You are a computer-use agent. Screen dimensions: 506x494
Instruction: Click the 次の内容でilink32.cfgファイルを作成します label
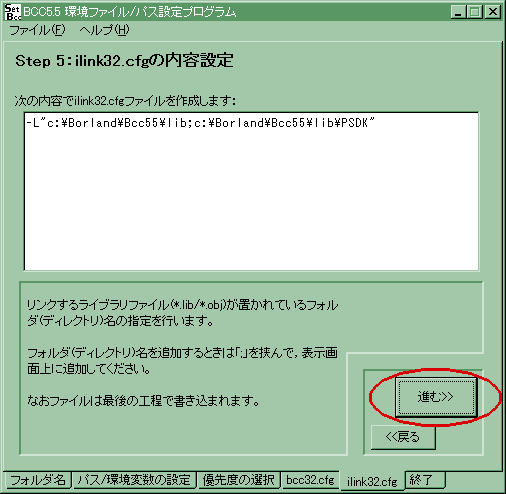(x=125, y=100)
